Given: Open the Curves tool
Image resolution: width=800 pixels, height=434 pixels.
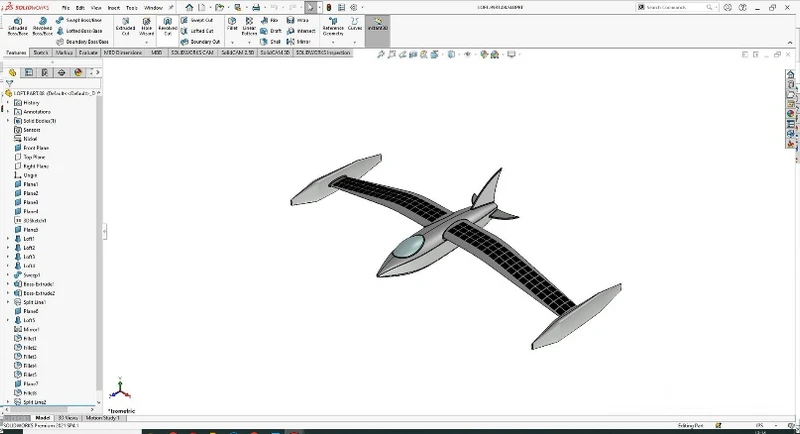Looking at the screenshot, I should tap(355, 24).
